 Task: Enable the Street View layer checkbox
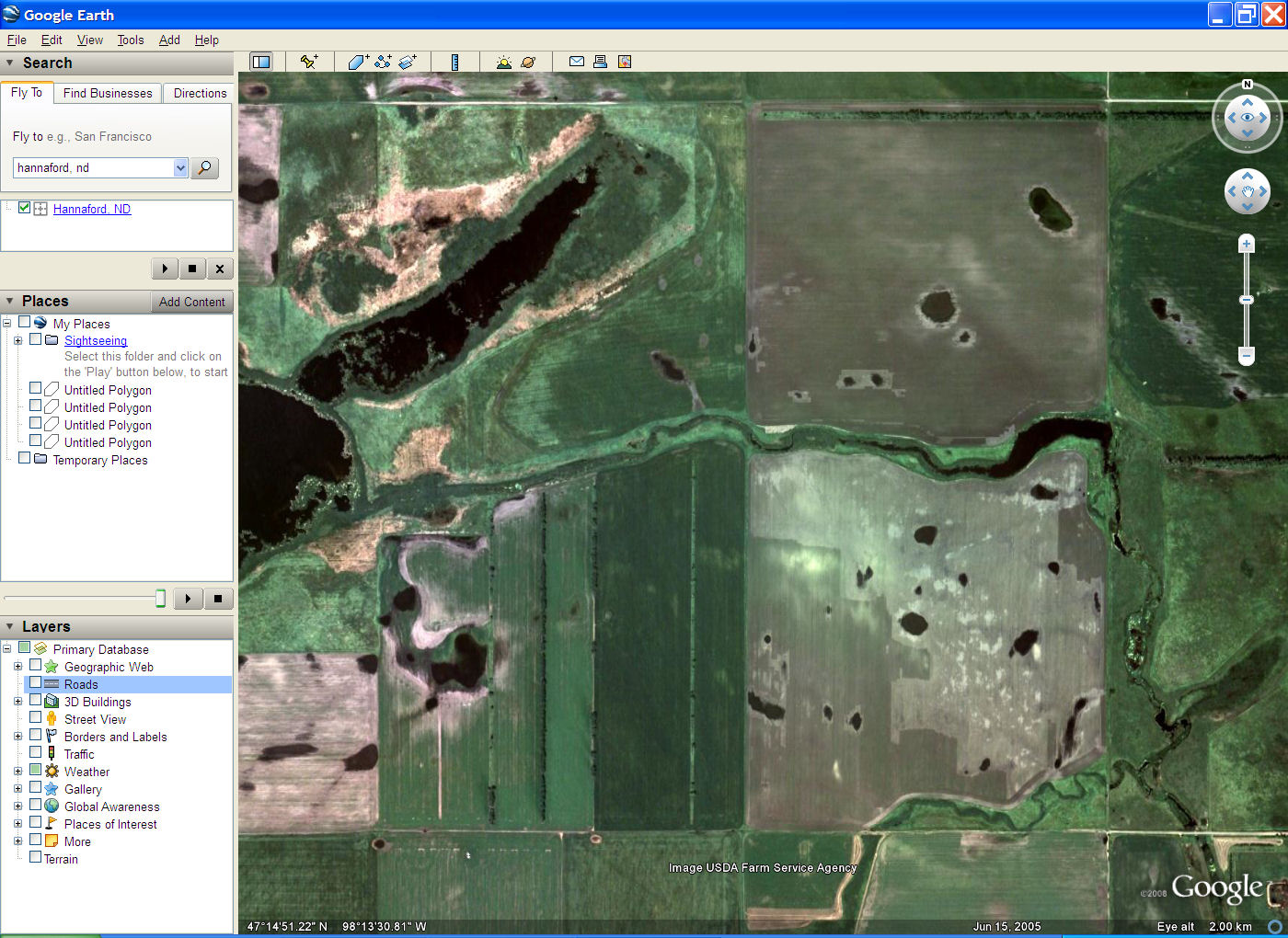[36, 718]
